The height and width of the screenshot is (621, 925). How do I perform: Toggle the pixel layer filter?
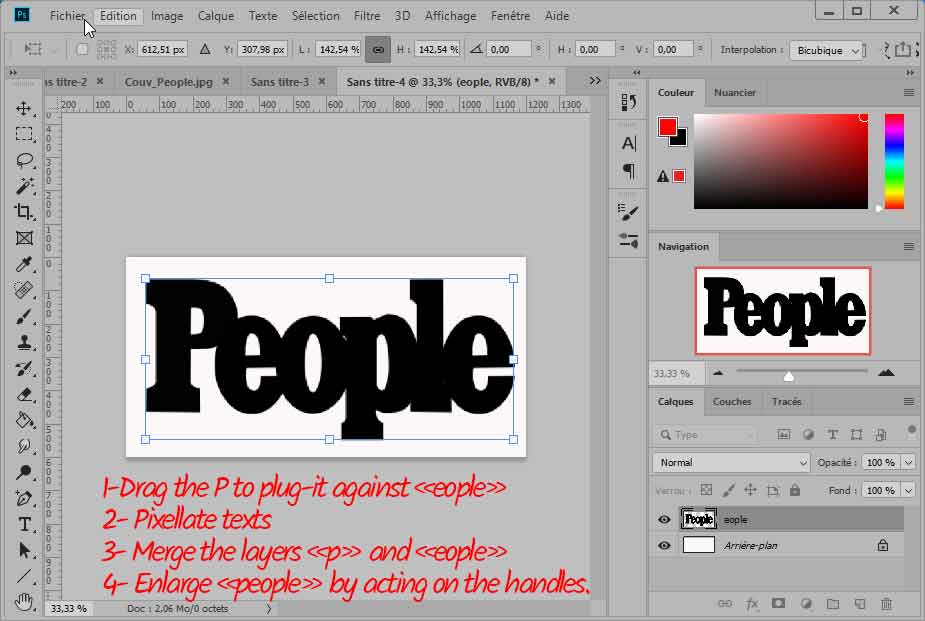pos(783,435)
